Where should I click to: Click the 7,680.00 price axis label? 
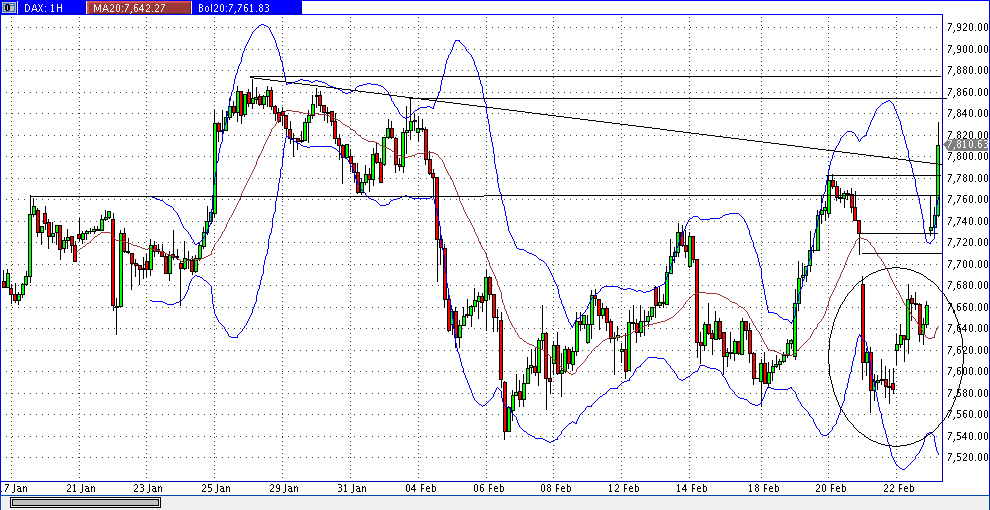click(x=966, y=285)
